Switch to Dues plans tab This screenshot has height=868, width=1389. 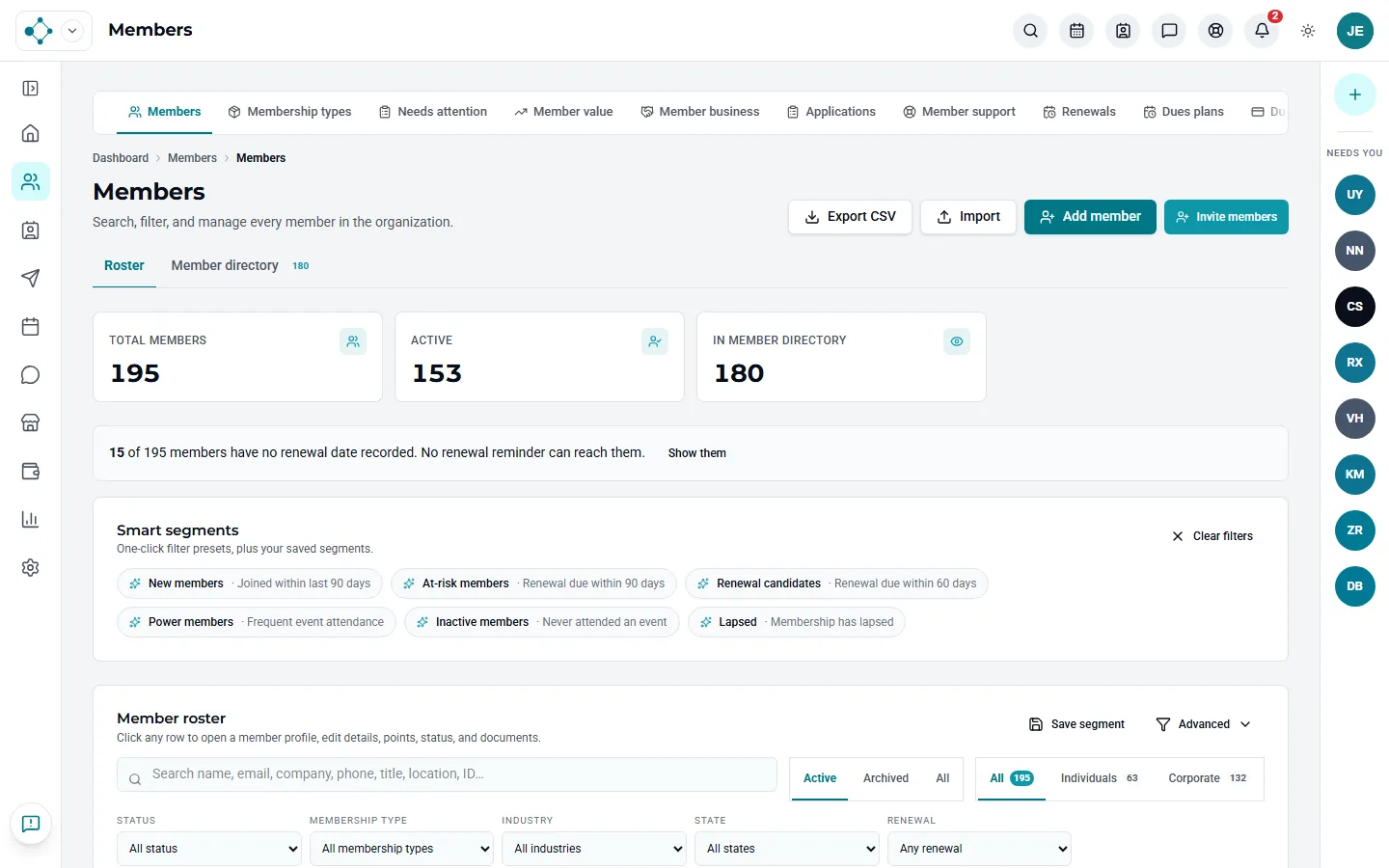1184,112
